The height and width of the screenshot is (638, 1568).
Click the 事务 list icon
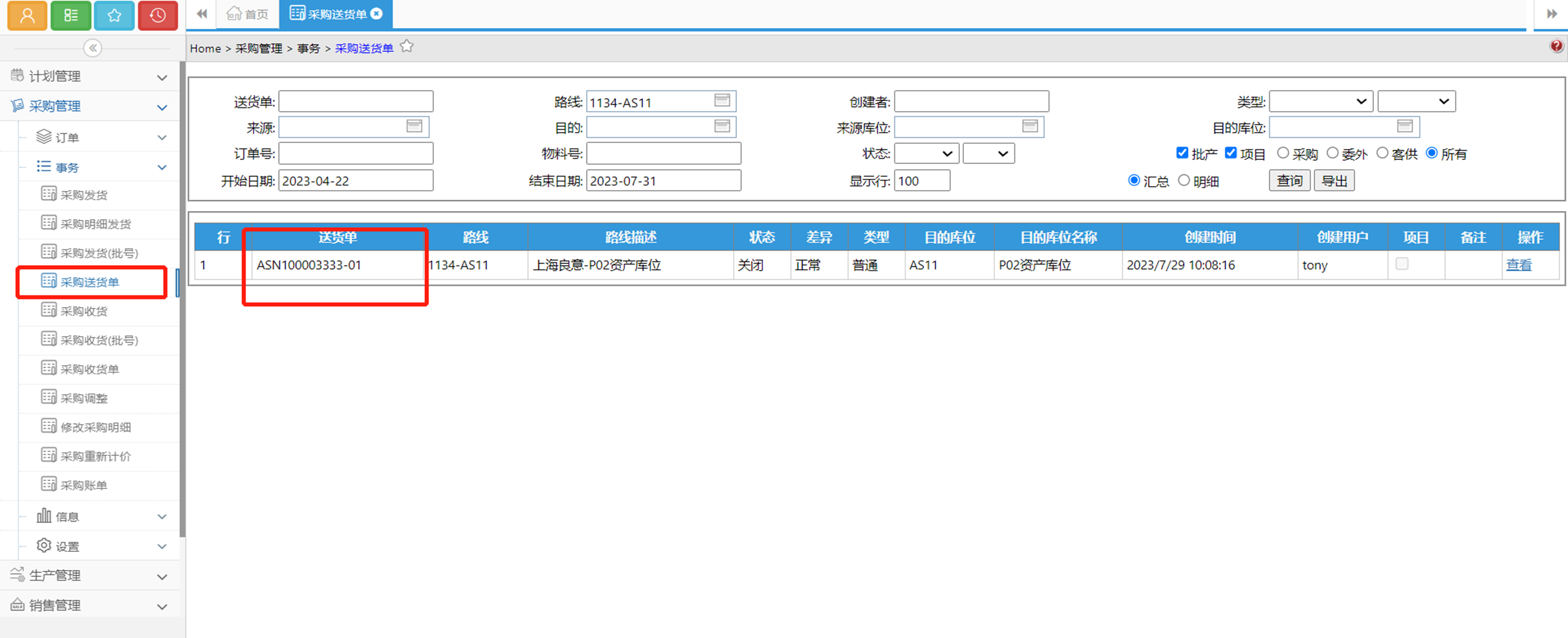(44, 166)
